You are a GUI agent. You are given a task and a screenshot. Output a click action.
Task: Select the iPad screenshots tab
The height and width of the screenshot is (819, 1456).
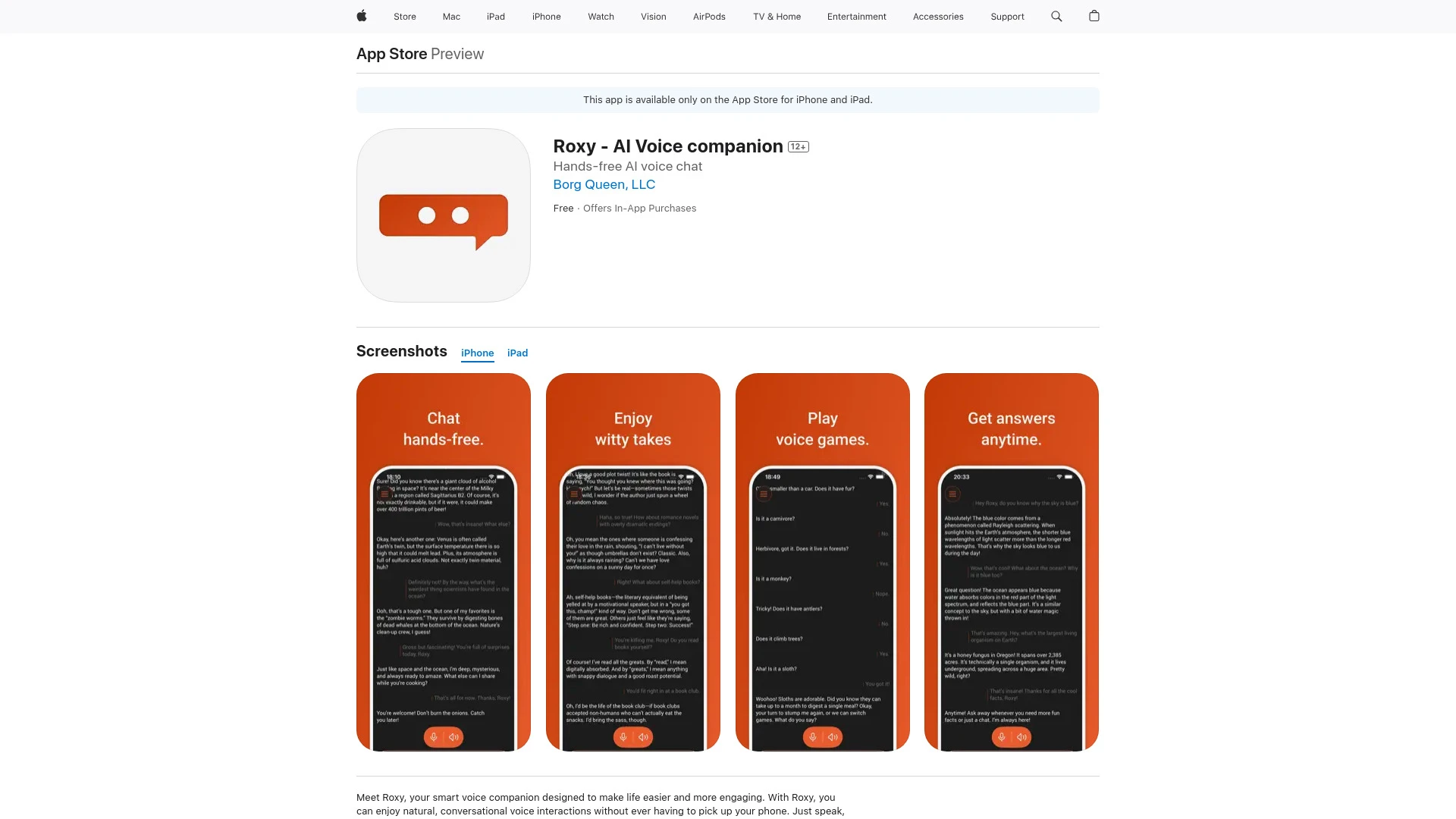(517, 352)
